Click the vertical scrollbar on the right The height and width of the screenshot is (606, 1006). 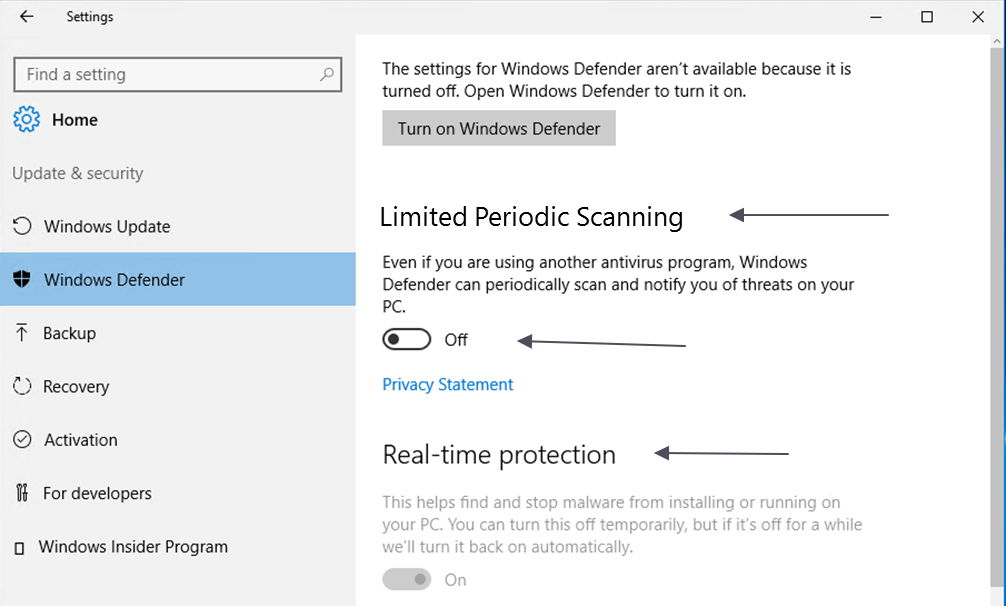(x=998, y=321)
